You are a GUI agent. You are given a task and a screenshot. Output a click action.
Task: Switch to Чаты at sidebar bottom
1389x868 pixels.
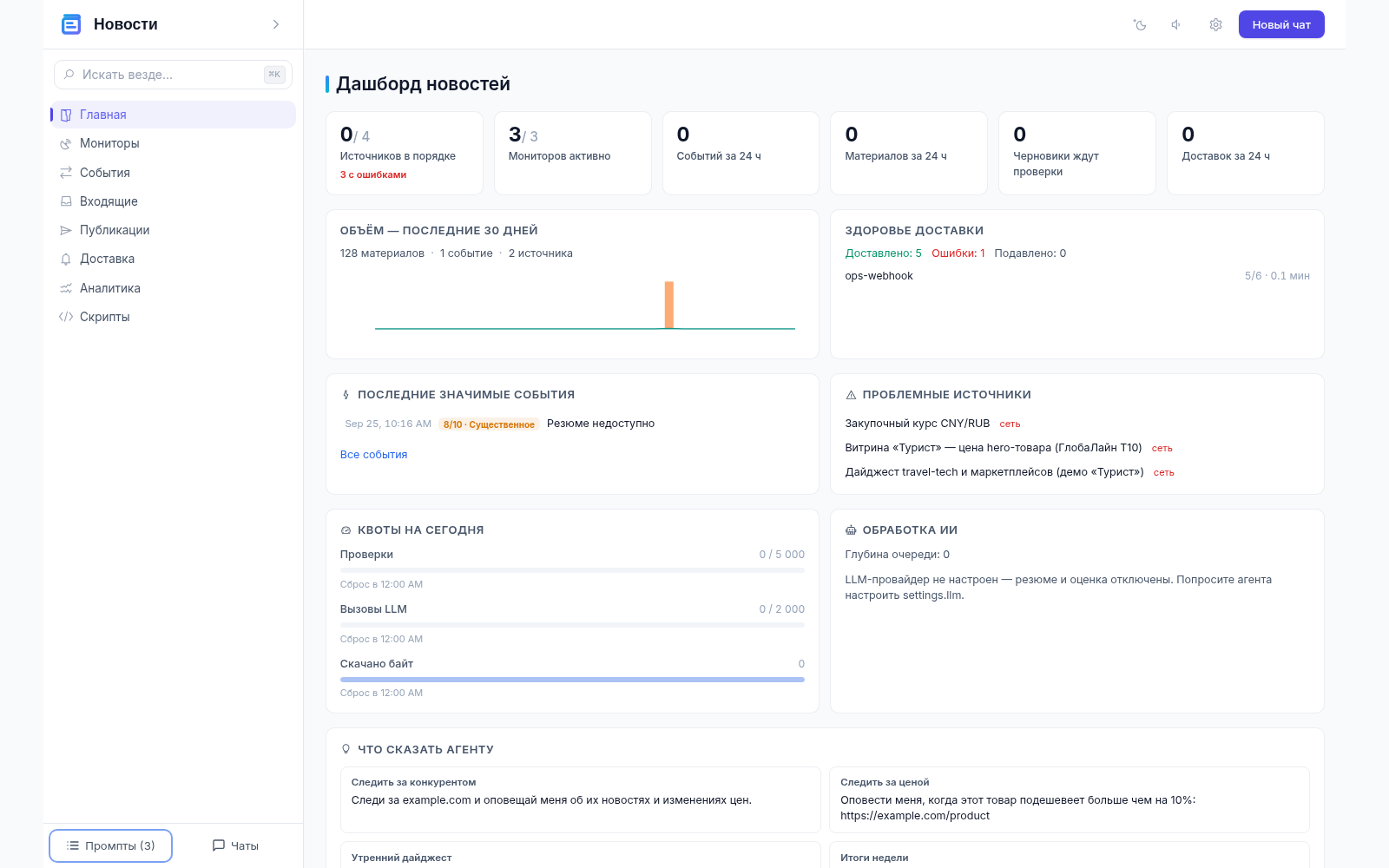(x=235, y=845)
